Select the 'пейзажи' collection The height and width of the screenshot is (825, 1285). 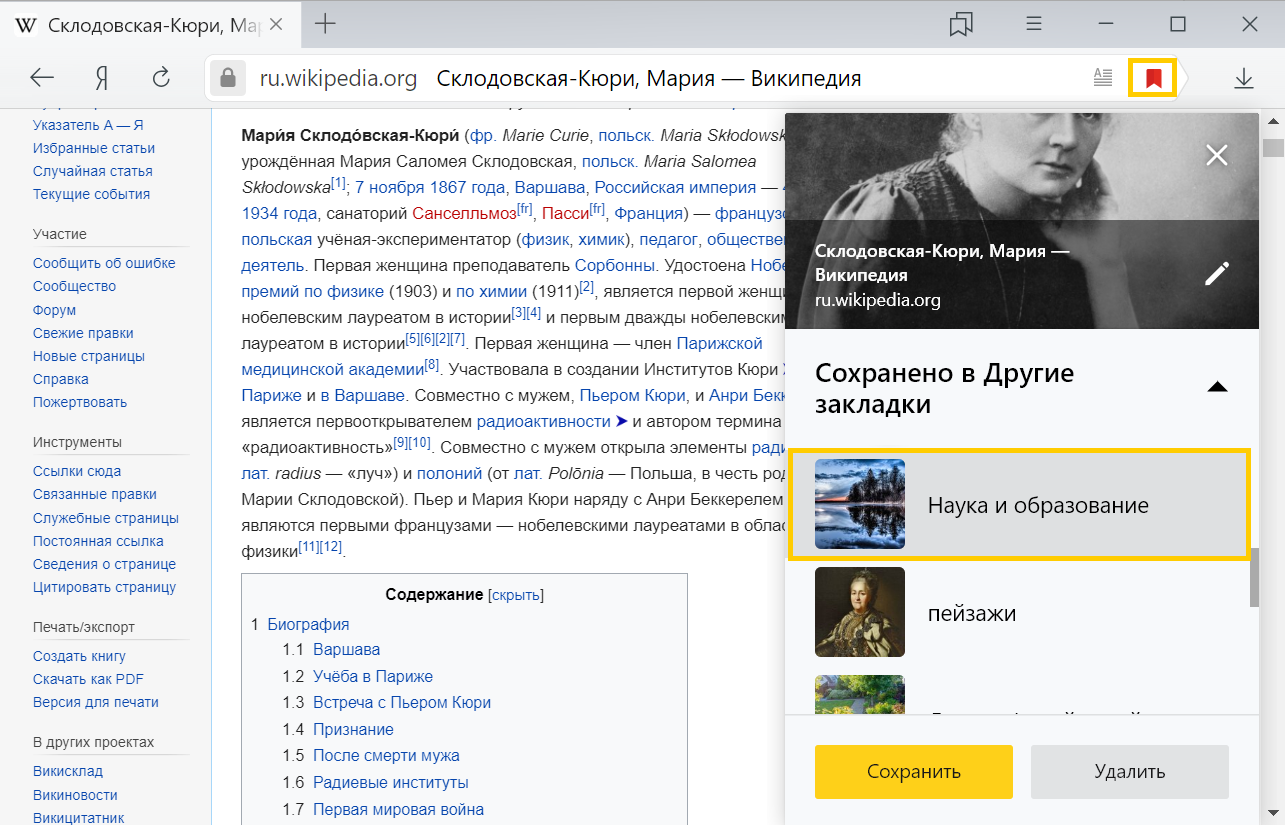click(x=1019, y=612)
